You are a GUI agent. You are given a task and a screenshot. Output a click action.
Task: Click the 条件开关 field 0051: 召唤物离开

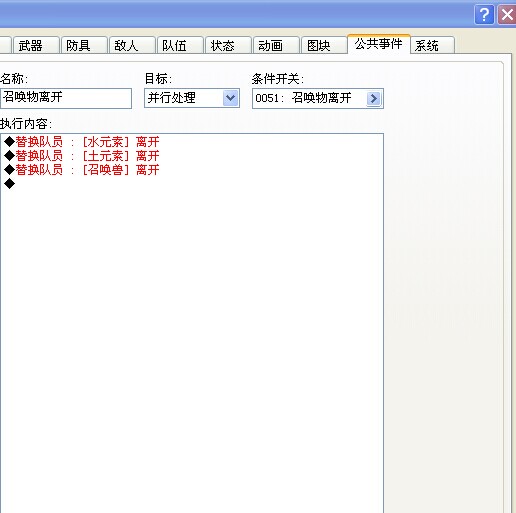tap(318, 98)
